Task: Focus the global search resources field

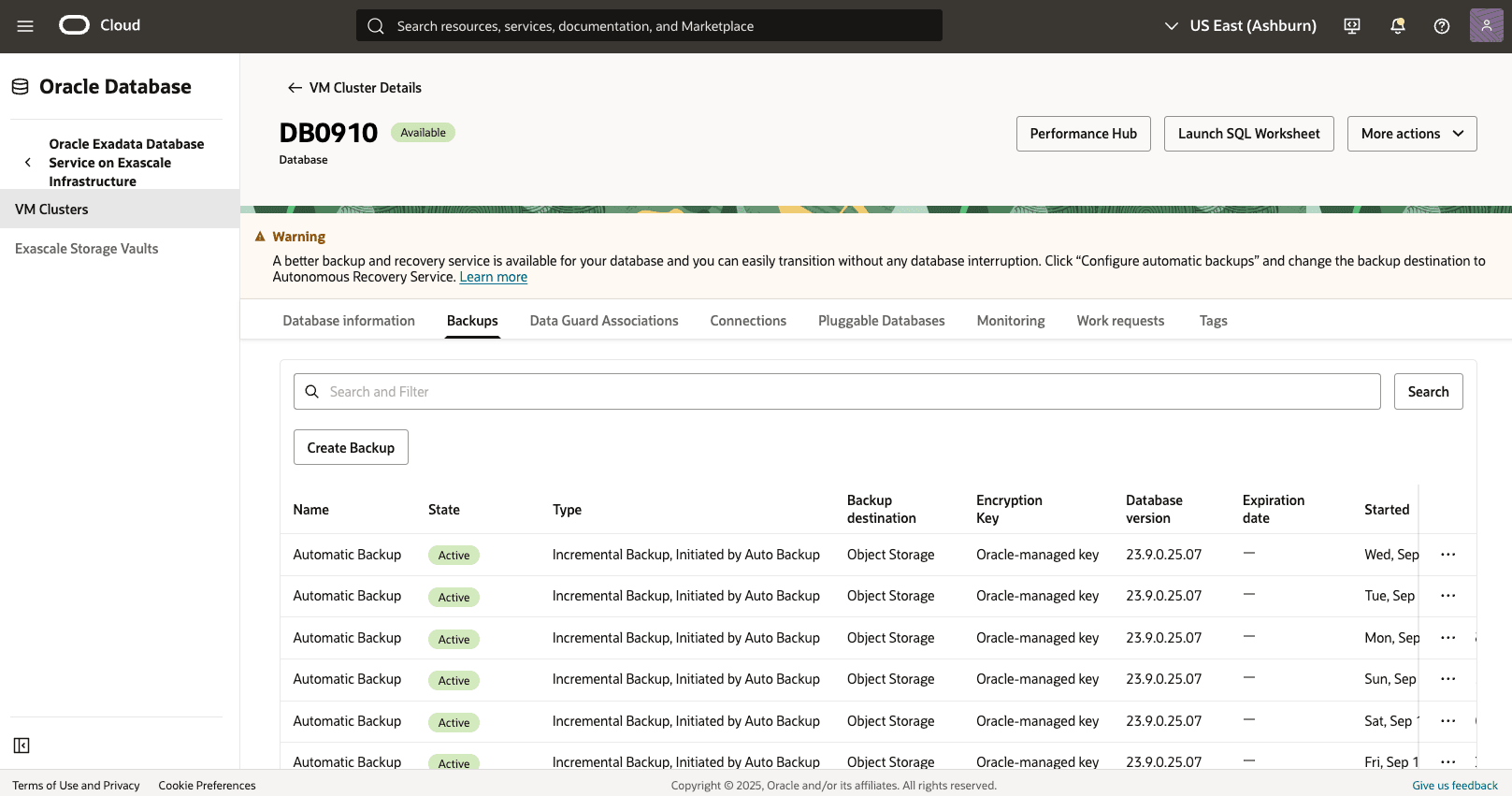Action: tap(649, 25)
